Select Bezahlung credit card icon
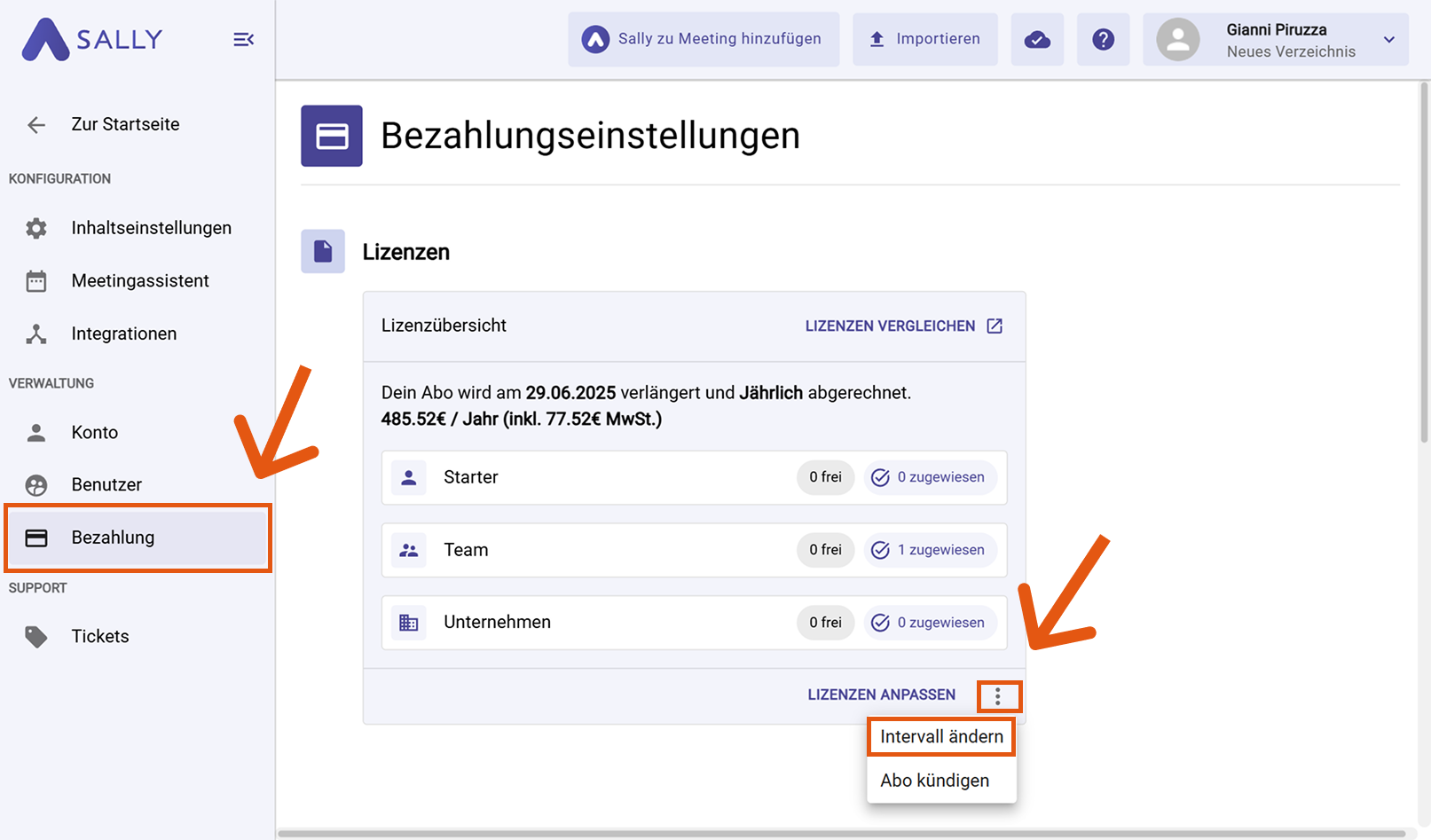The image size is (1431, 840). 36,538
